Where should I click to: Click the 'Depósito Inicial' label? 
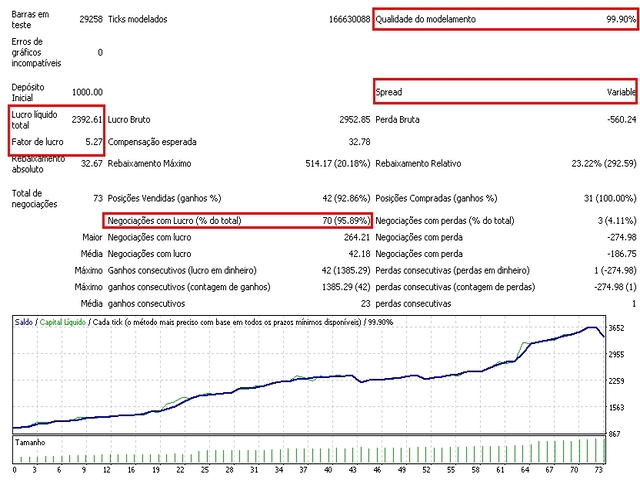tap(28, 92)
